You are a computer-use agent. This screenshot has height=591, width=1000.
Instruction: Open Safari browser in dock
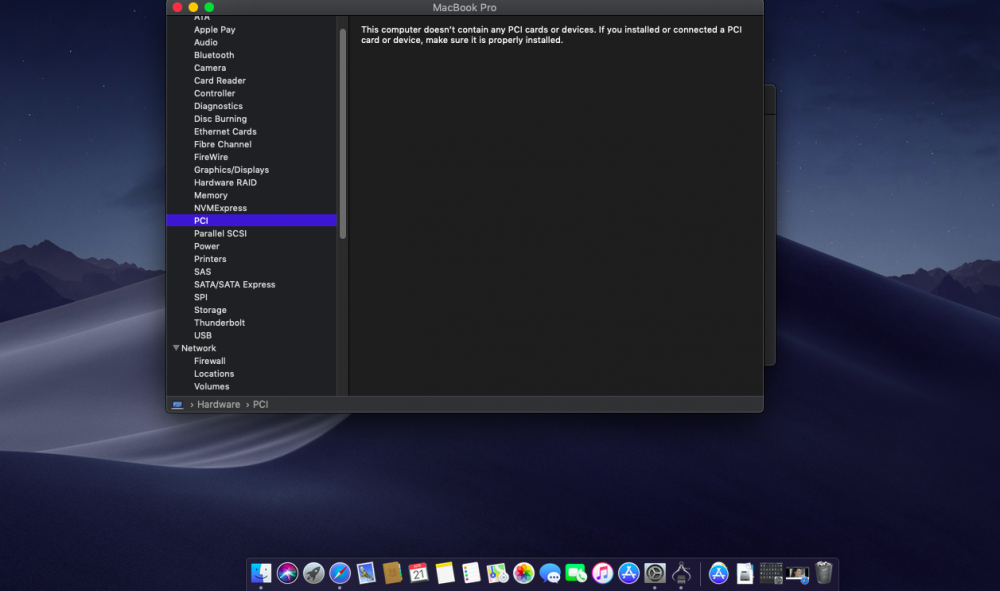pos(340,573)
